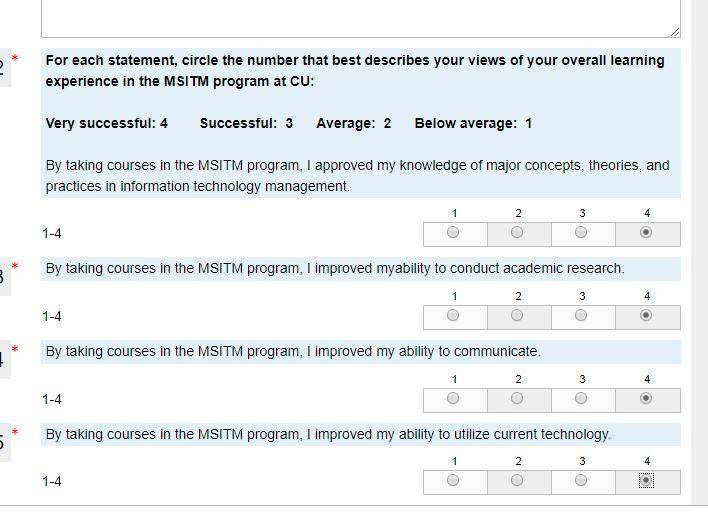Mark rating 4 for utilizing current technology
Screen dimensions: 708x513
click(x=646, y=480)
